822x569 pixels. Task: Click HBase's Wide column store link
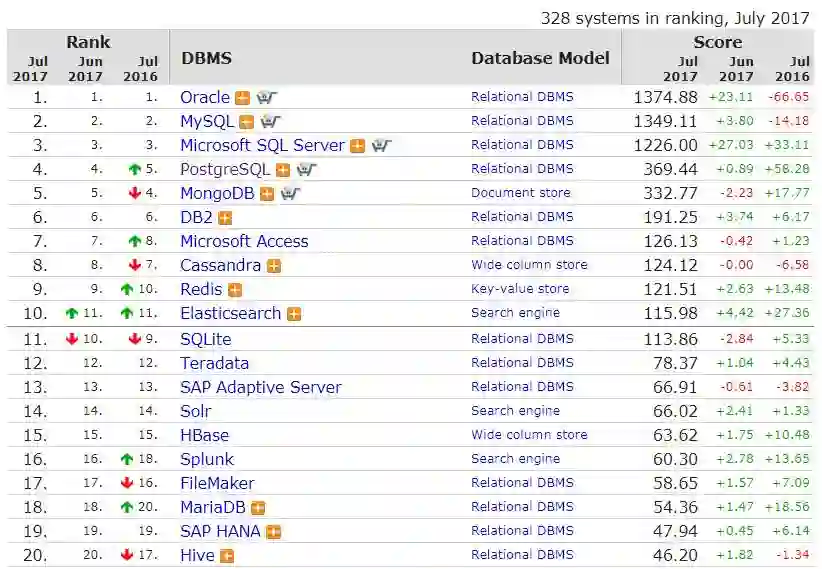(x=529, y=435)
